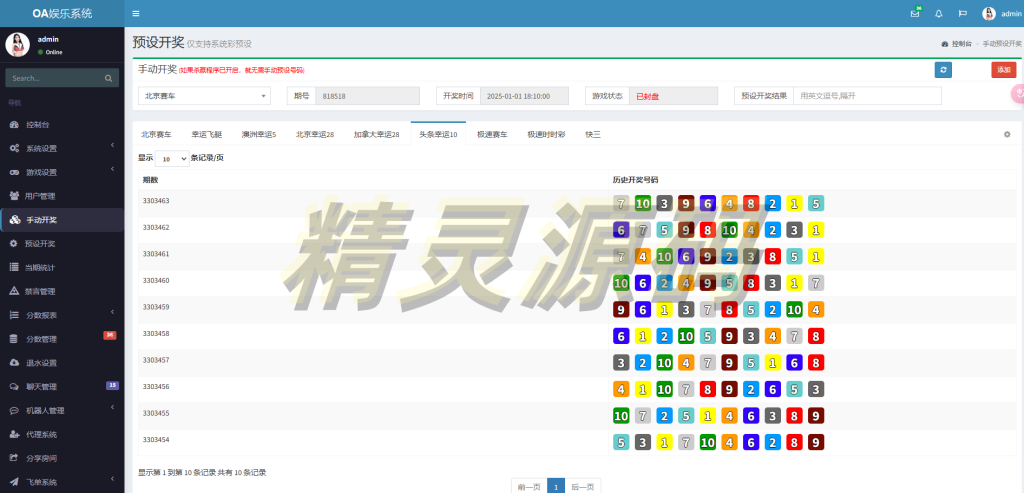
Task: Open the flag tasks icon
Action: tap(963, 13)
